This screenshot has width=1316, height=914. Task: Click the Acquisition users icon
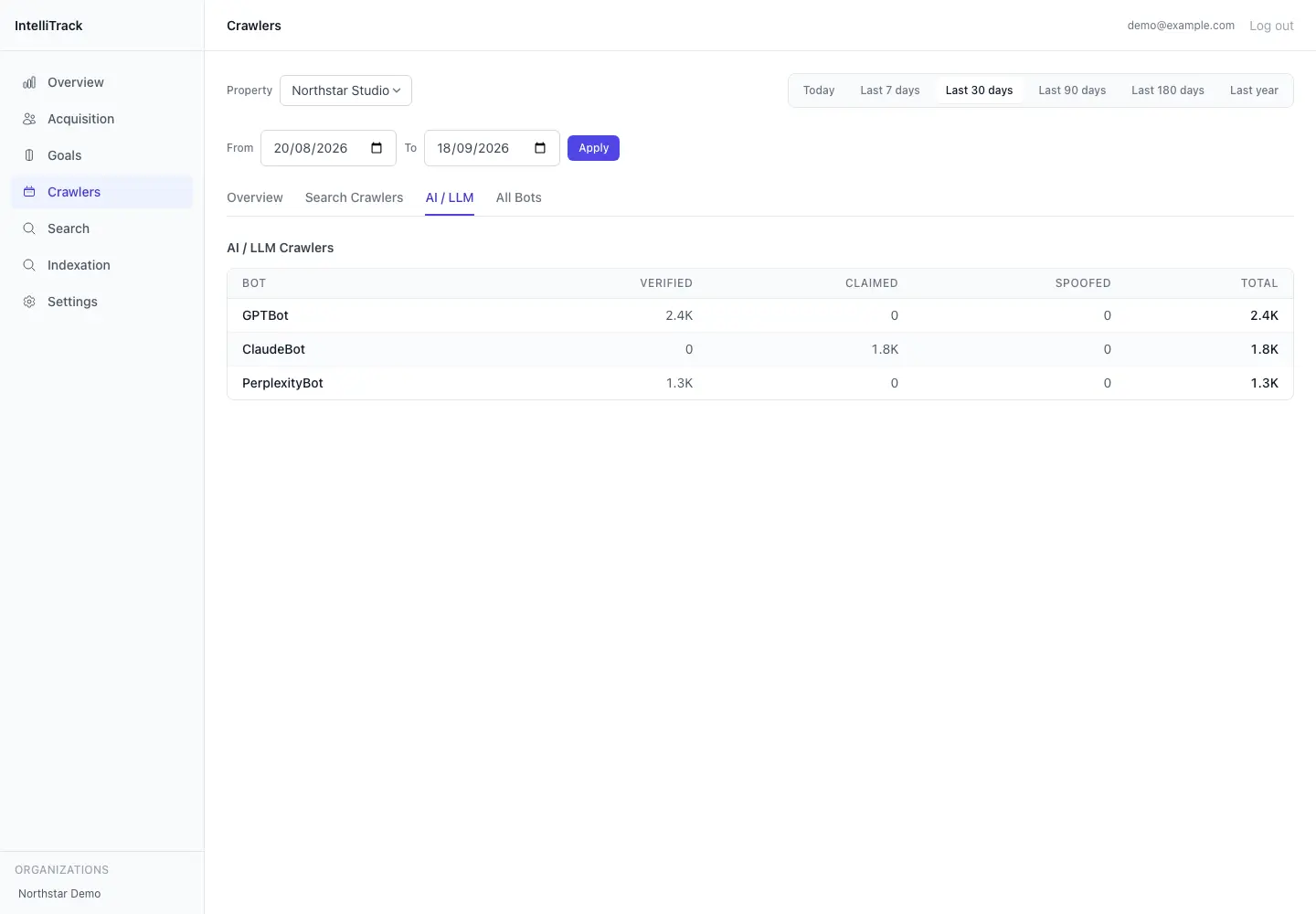(x=29, y=119)
